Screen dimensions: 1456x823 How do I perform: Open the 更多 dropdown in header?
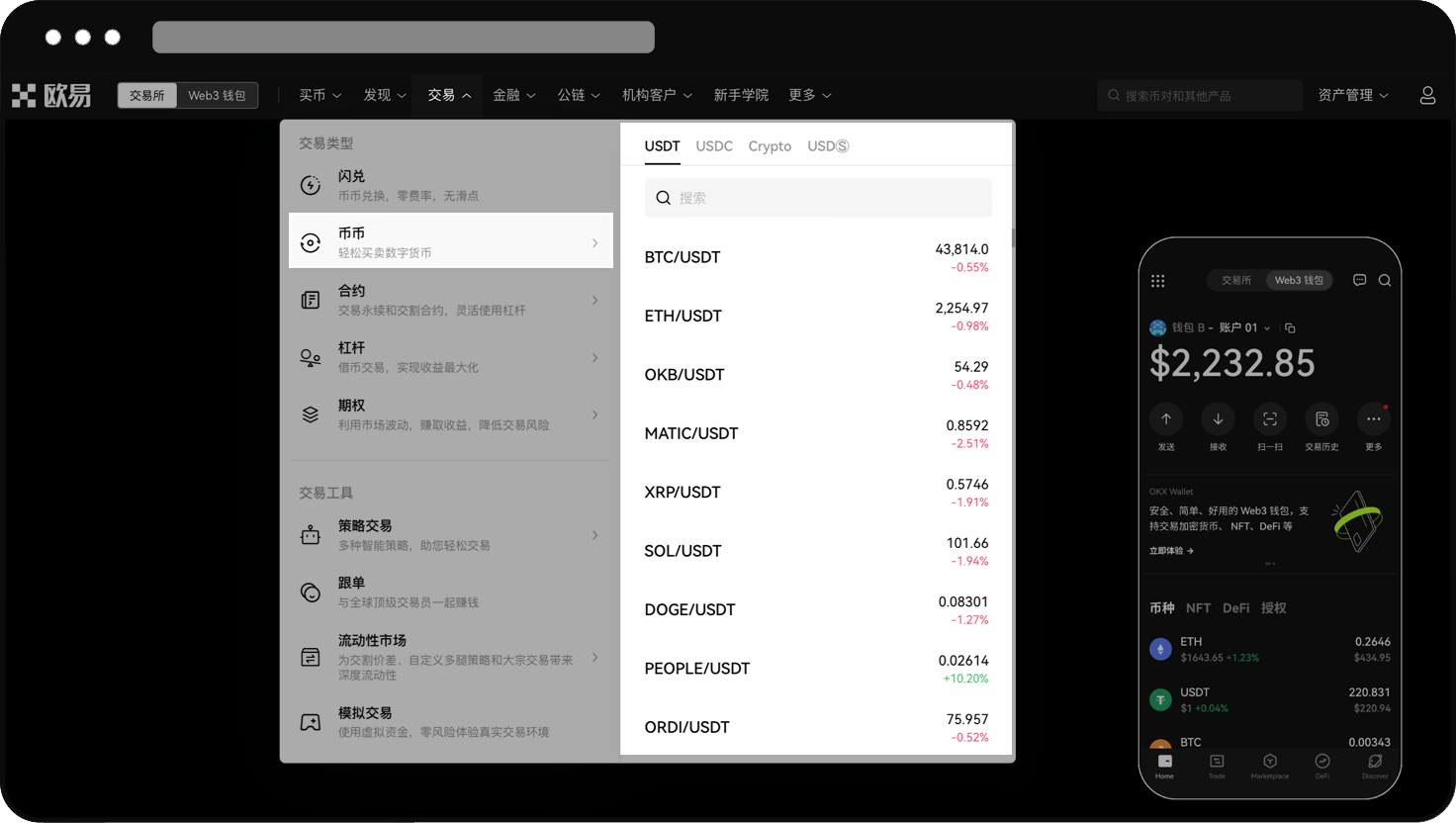pos(810,95)
